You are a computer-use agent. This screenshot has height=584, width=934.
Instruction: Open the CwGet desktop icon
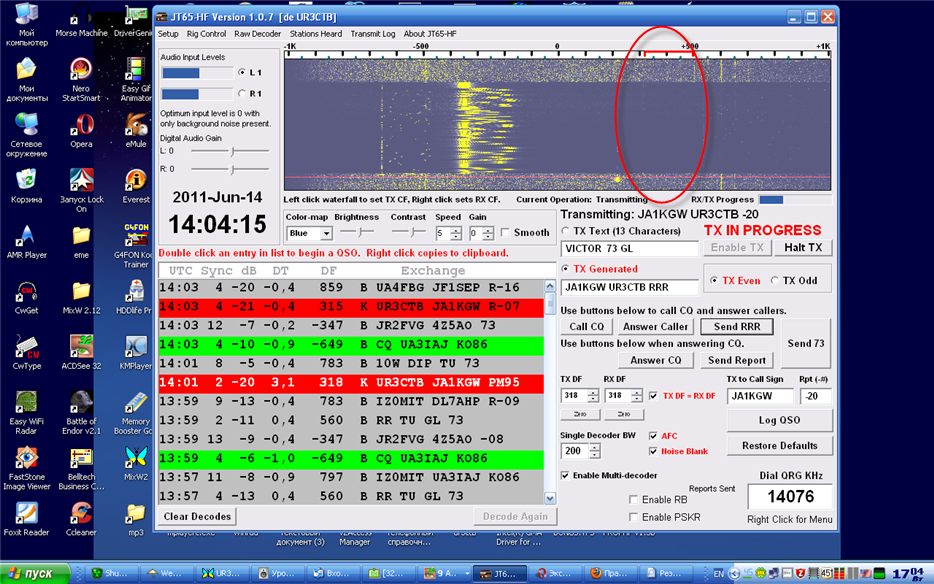[x=26, y=297]
